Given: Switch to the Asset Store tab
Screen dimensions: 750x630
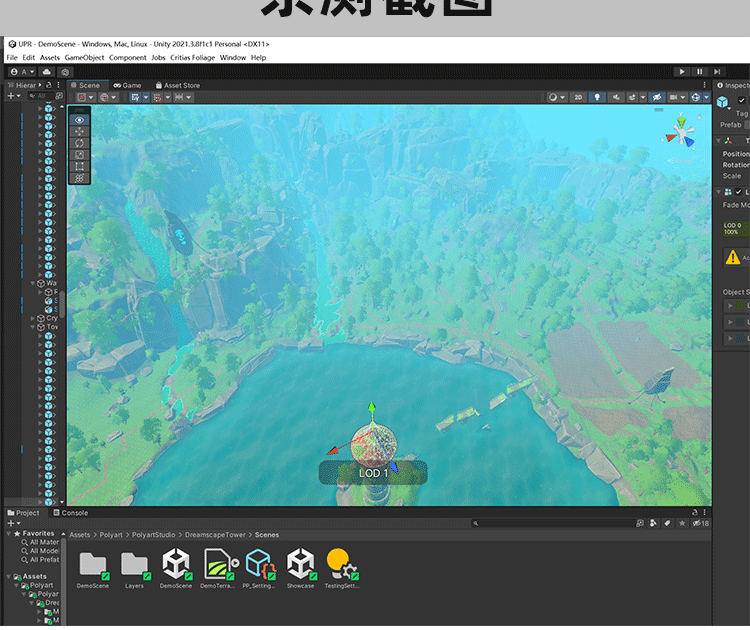Looking at the screenshot, I should 177,85.
